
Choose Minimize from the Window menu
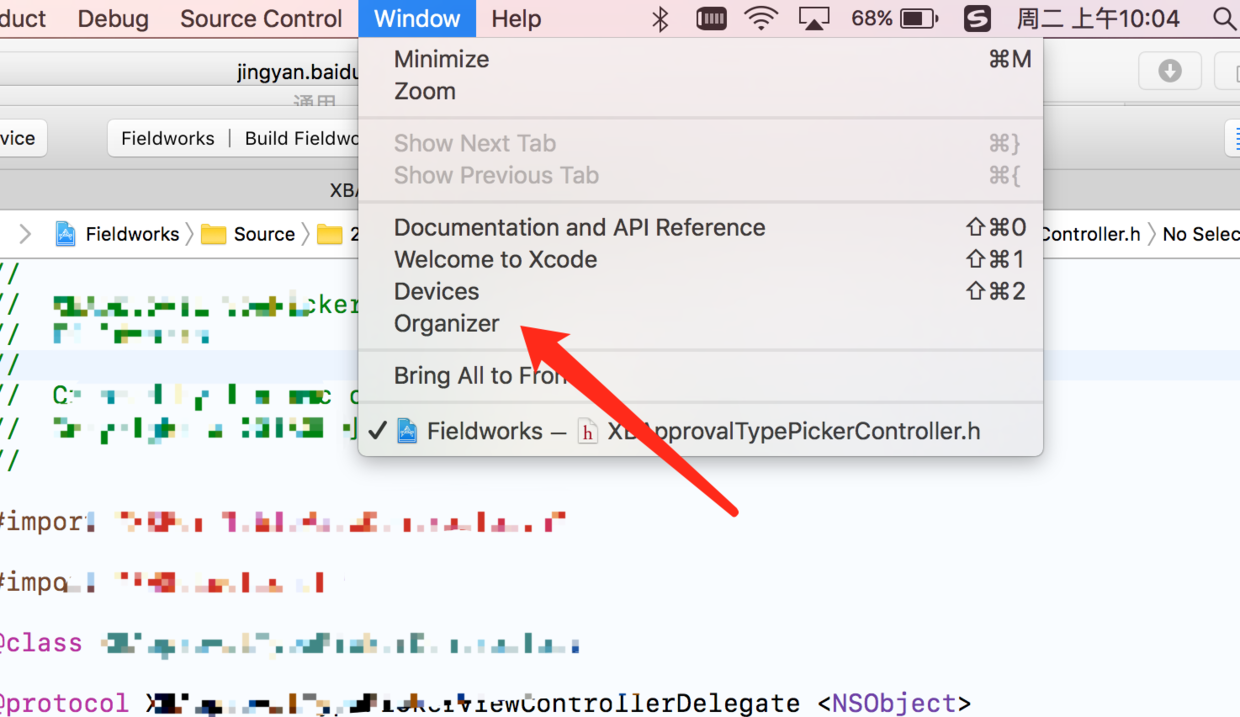coord(700,59)
